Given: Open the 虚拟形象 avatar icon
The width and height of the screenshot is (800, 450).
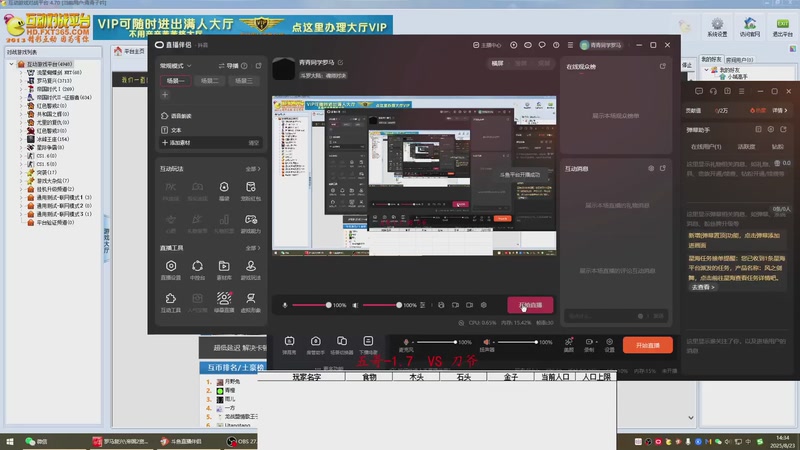Looking at the screenshot, I should pos(251,302).
